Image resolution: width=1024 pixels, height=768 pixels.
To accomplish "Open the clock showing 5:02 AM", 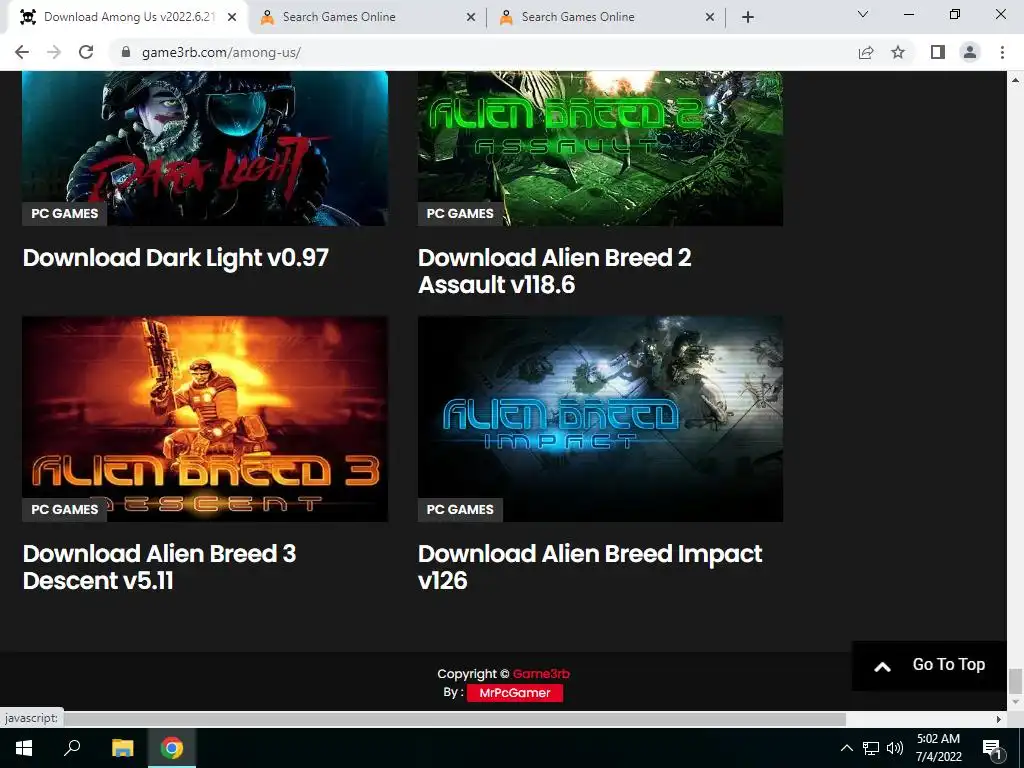I will (938, 748).
